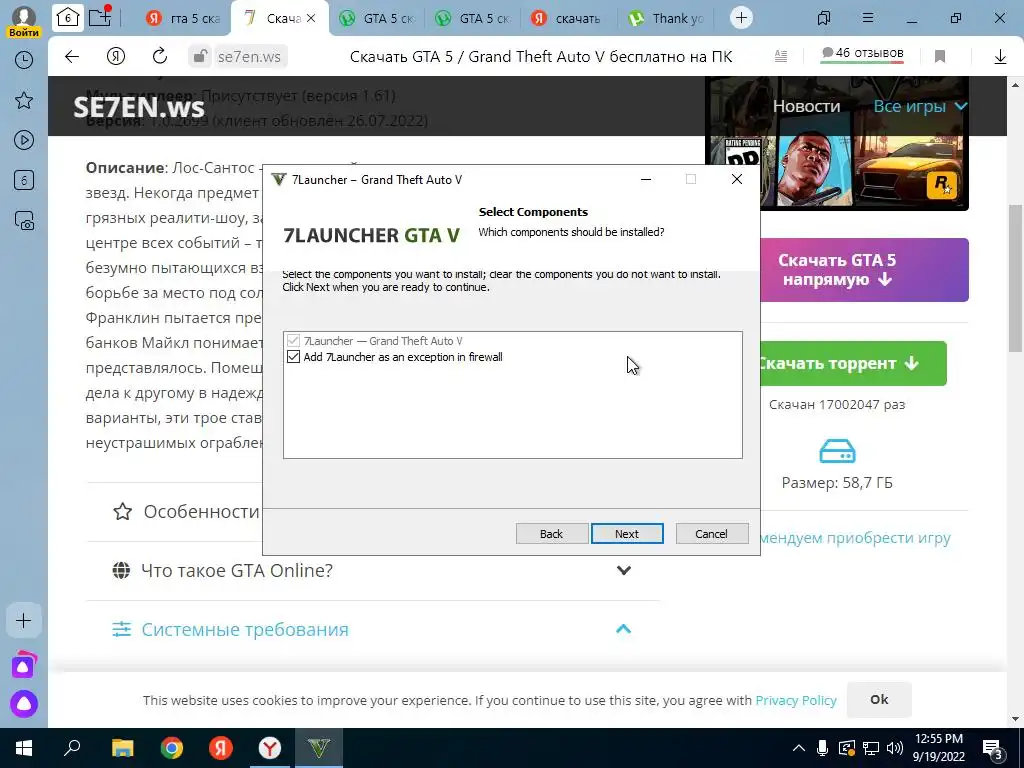
Task: Open the lower purple Alice assistant icon
Action: (24, 704)
